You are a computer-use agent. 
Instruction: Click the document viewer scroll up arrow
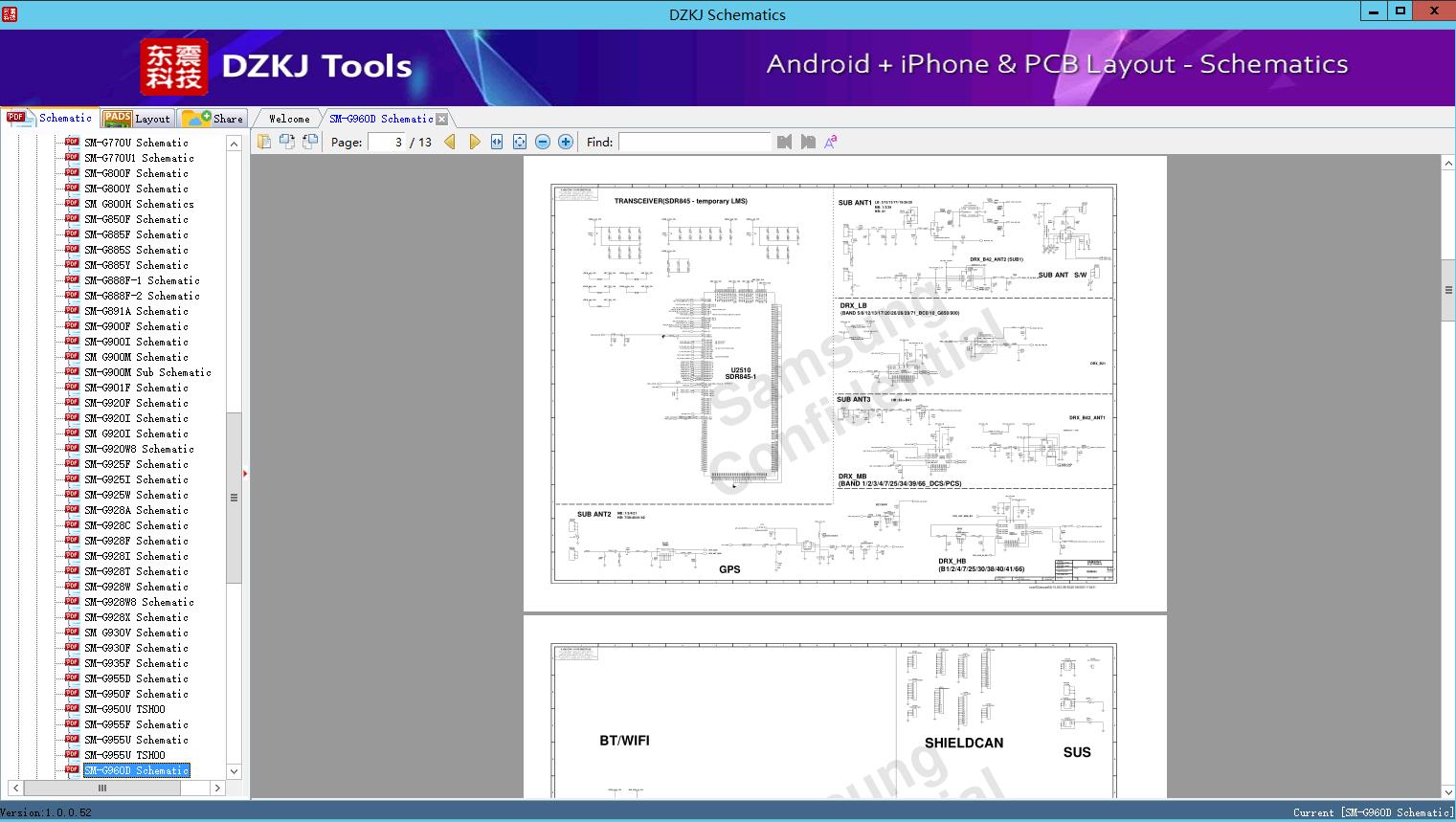pos(1448,164)
